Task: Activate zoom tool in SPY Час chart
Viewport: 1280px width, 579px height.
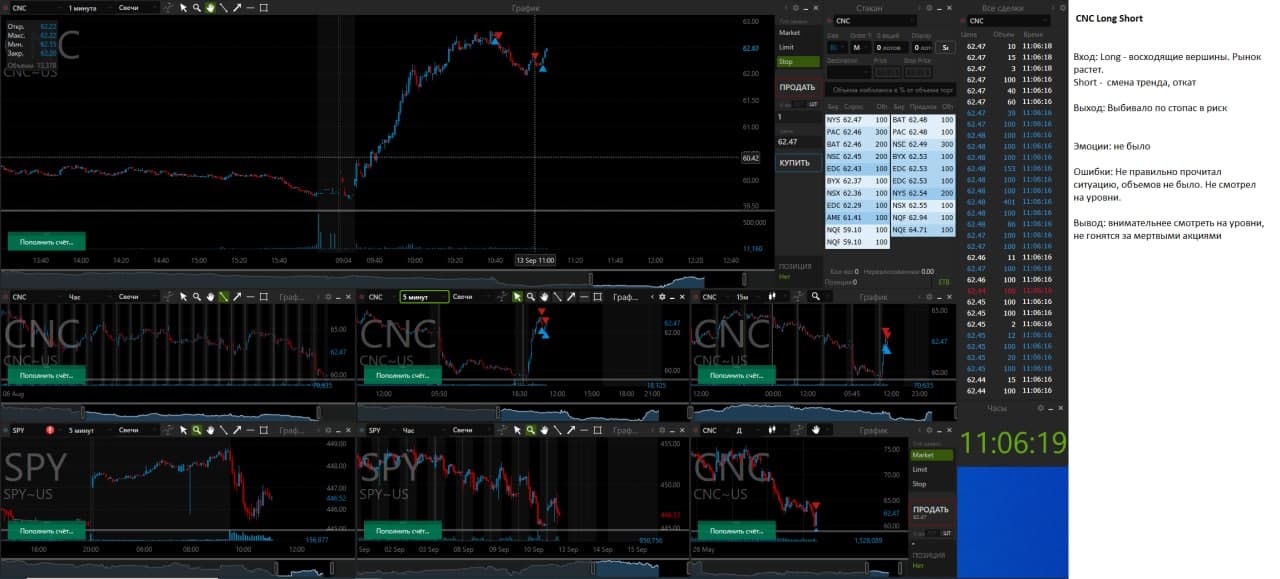Action: pos(530,430)
